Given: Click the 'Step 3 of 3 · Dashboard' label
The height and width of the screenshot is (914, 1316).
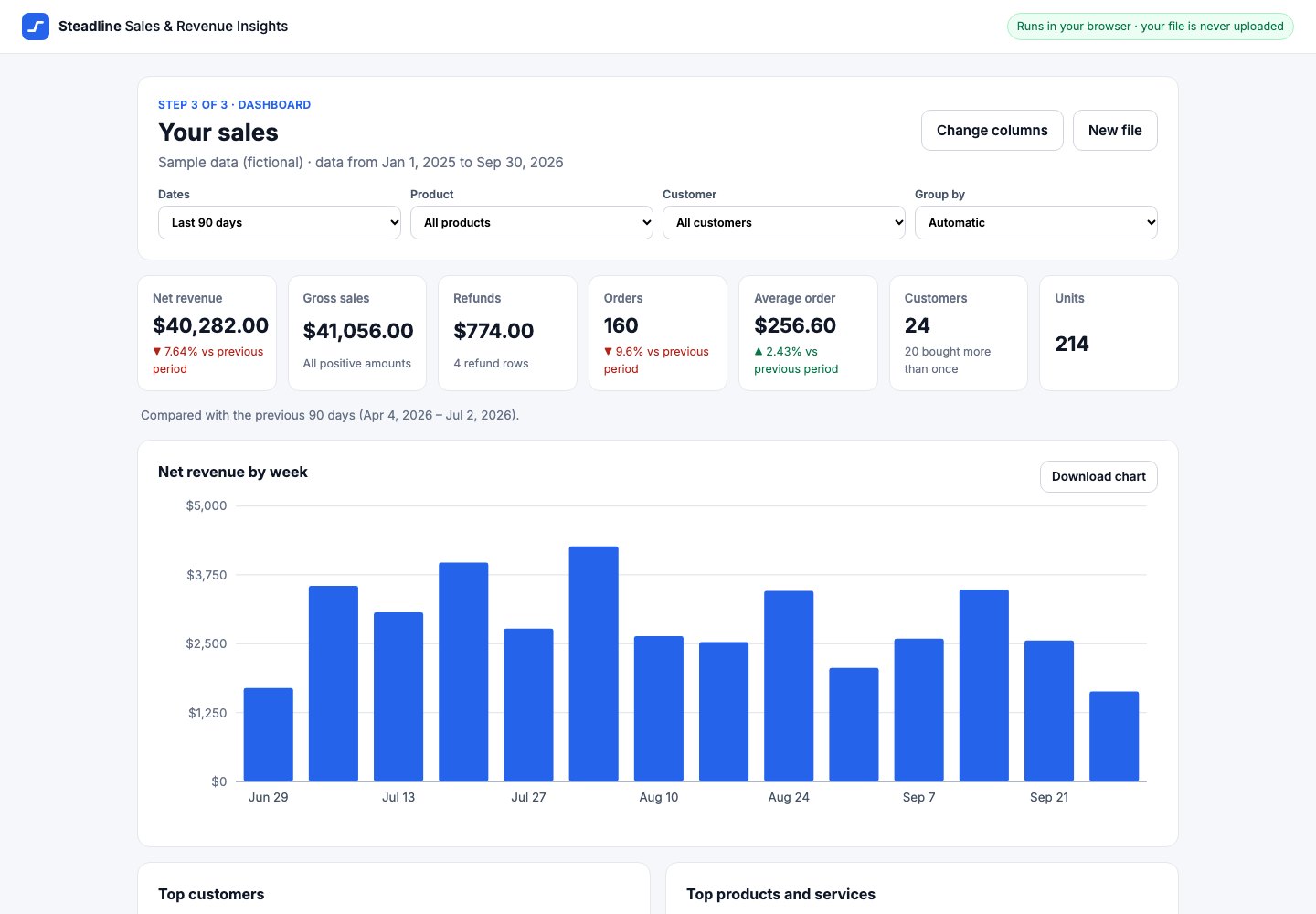Looking at the screenshot, I should click(235, 105).
